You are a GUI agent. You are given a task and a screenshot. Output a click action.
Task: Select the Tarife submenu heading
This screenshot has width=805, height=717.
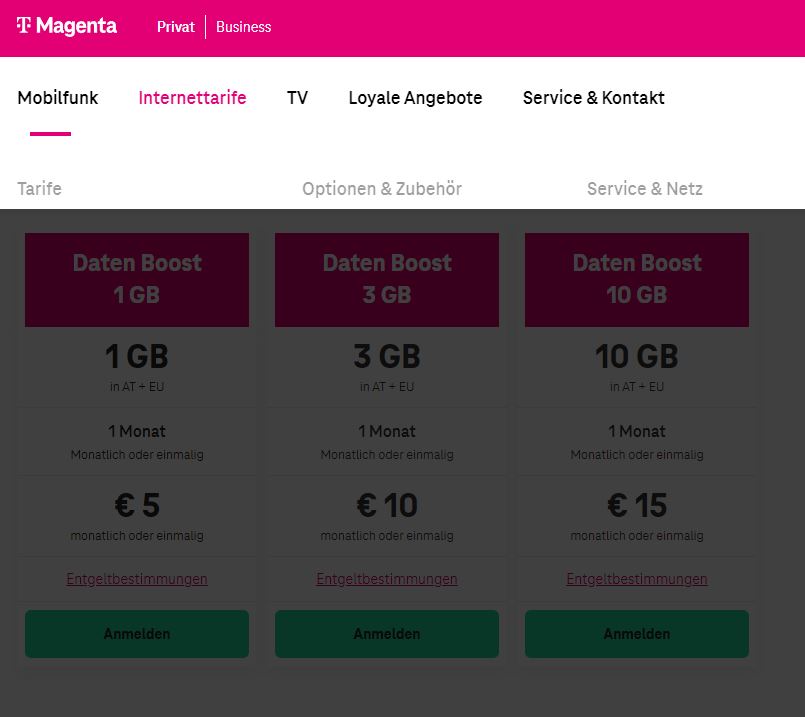click(40, 188)
